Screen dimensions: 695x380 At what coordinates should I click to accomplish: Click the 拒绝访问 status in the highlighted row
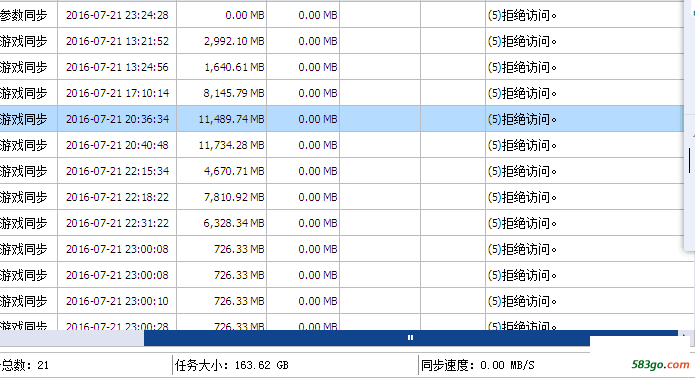point(522,120)
